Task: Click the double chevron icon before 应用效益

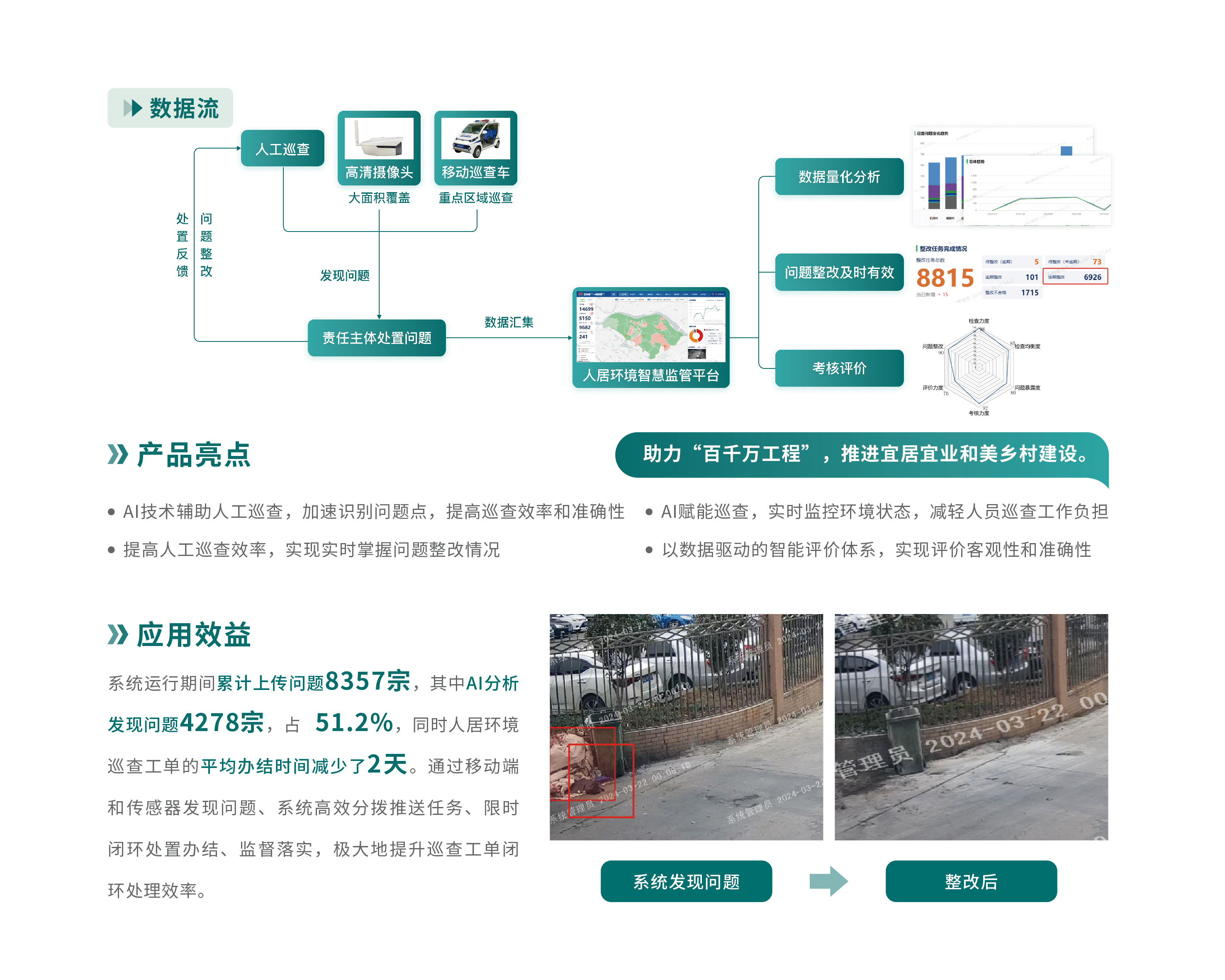Action: [118, 634]
